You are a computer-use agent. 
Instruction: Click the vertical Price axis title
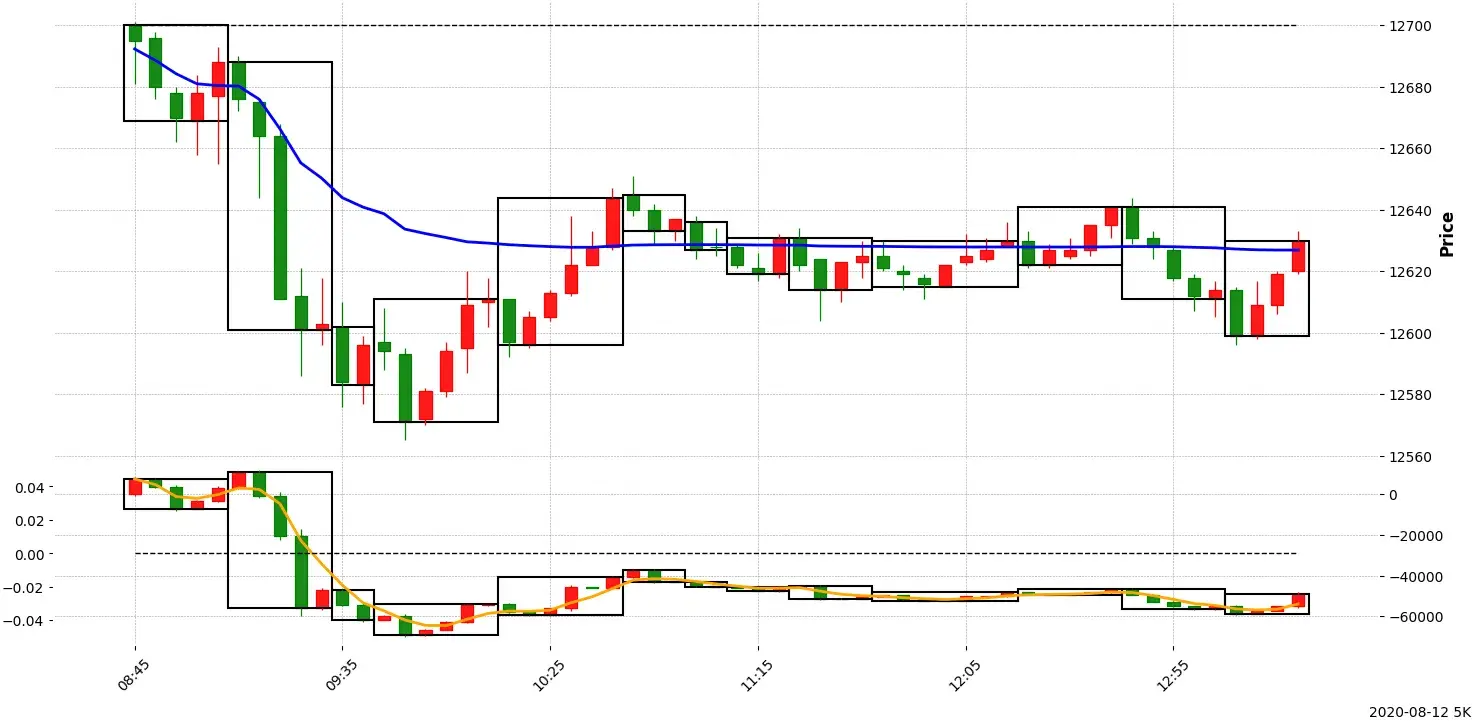click(1446, 233)
